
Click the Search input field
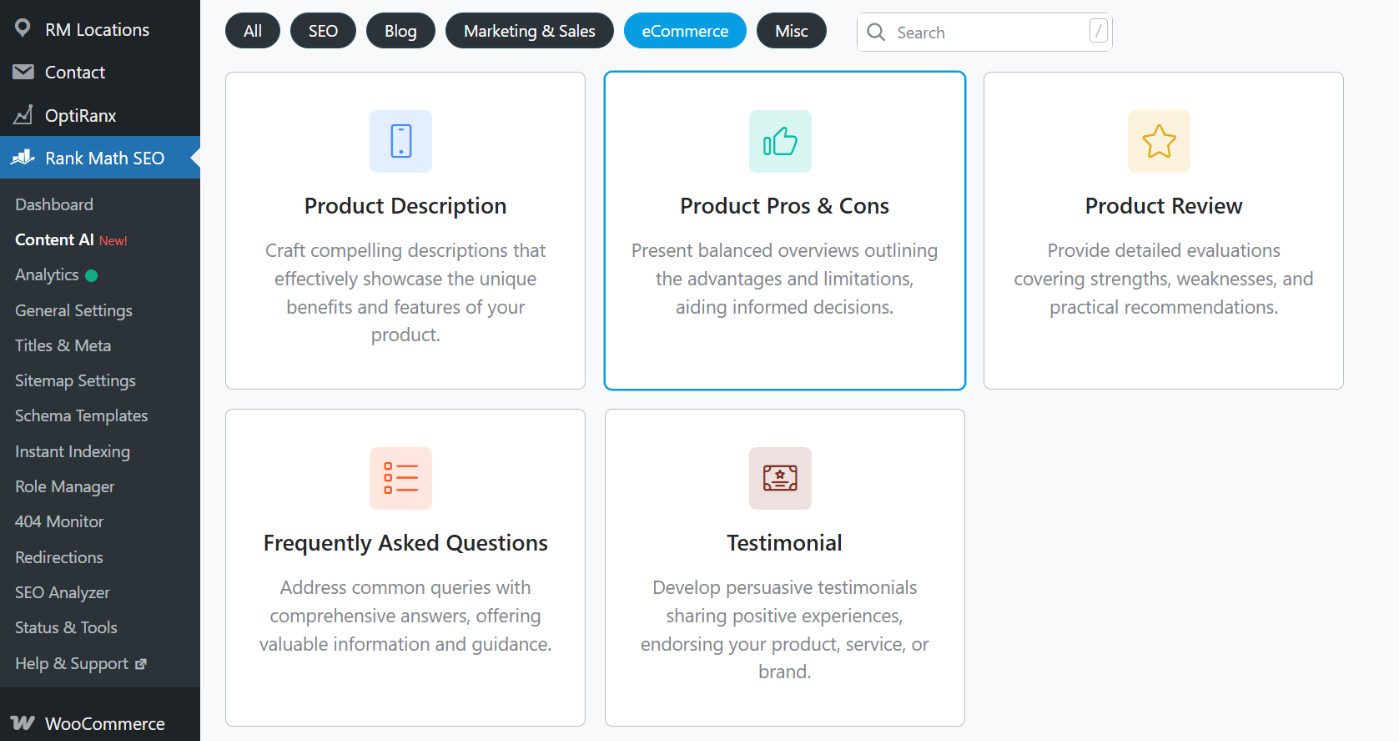pos(985,31)
